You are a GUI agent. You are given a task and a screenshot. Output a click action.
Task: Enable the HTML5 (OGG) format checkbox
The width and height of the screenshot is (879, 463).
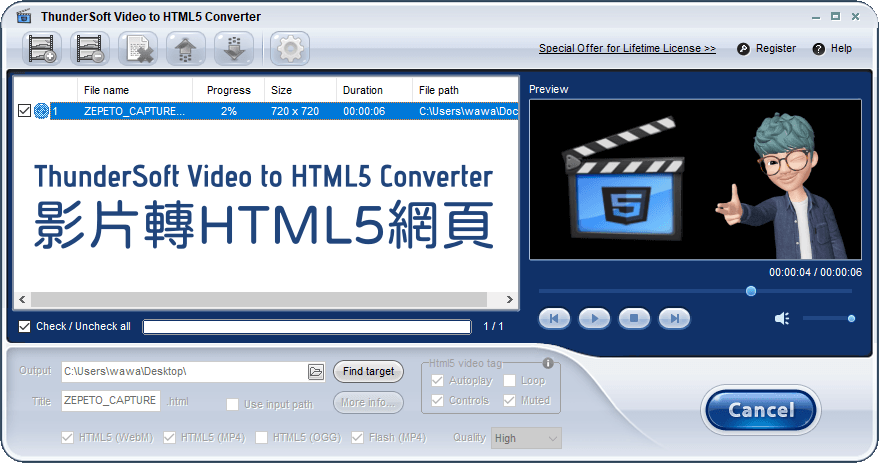tap(261, 437)
